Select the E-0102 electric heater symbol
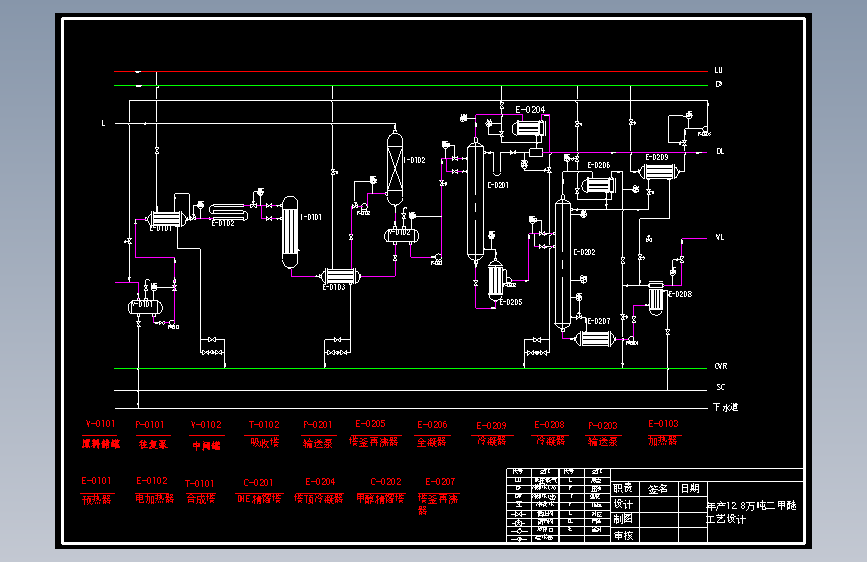Viewport: 867px width, 562px height. (x=228, y=212)
